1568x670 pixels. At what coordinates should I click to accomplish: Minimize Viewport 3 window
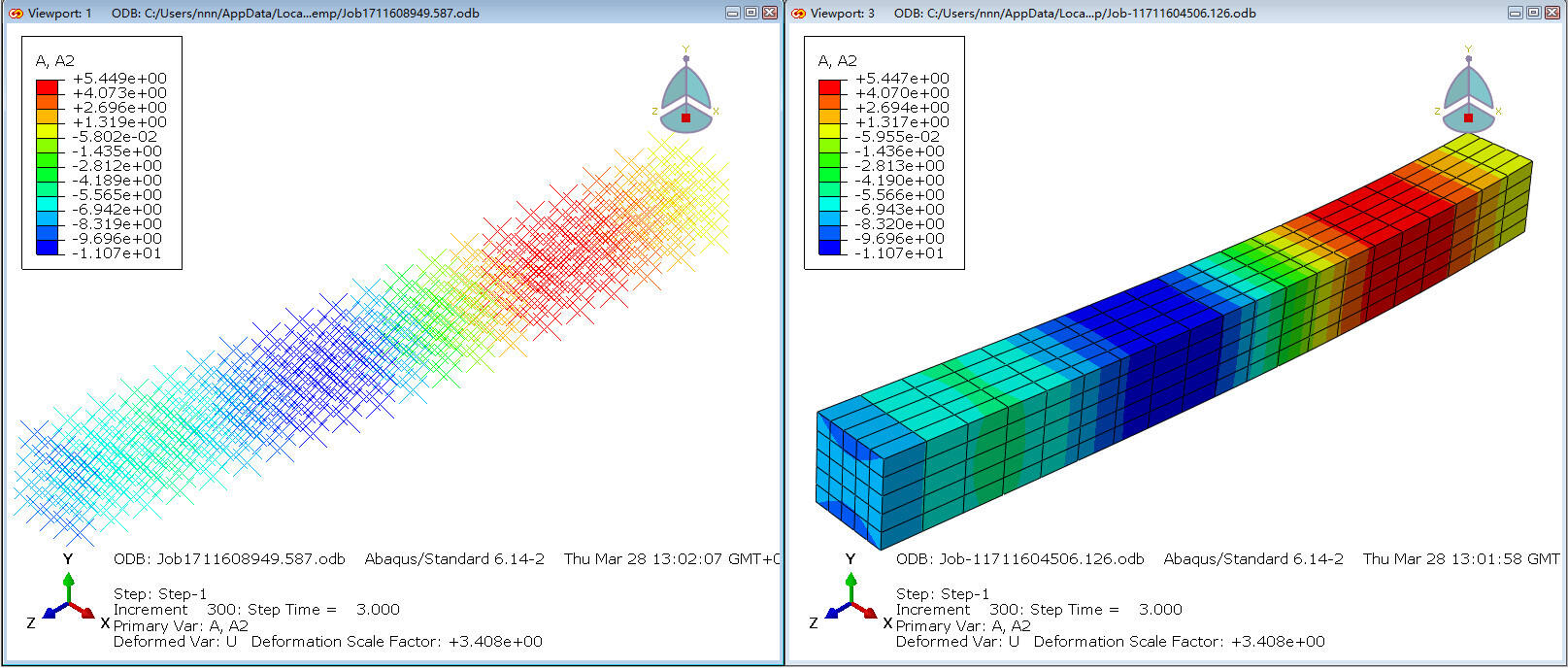[1516, 13]
